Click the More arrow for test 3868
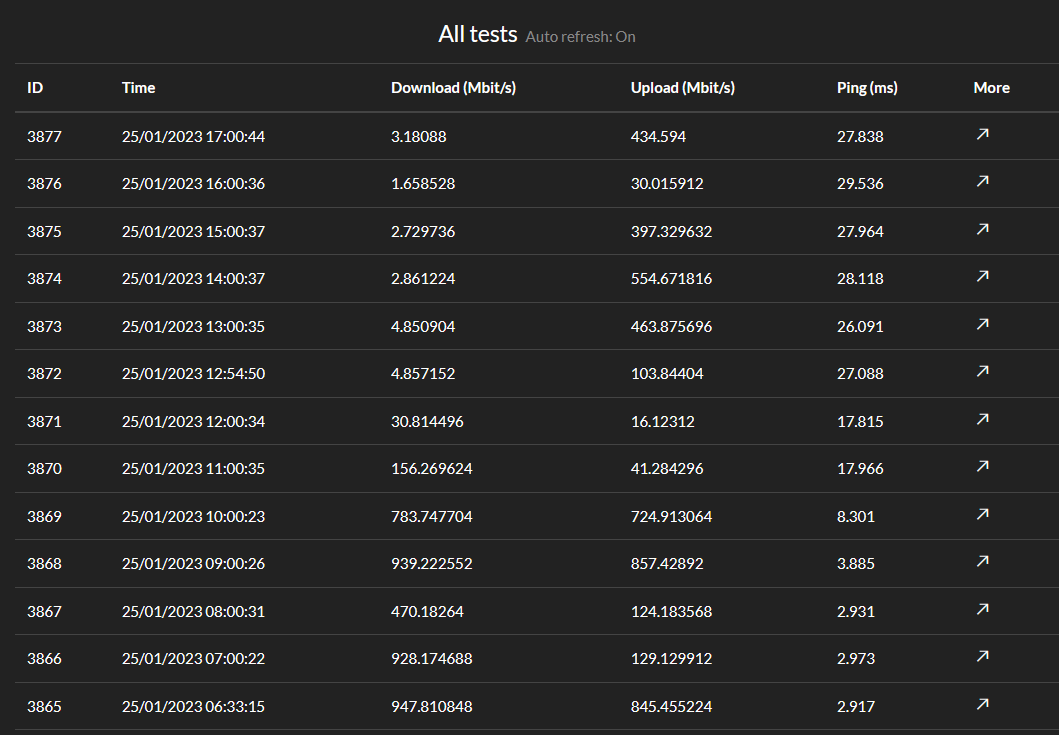Image resolution: width=1059 pixels, height=735 pixels. (x=982, y=561)
